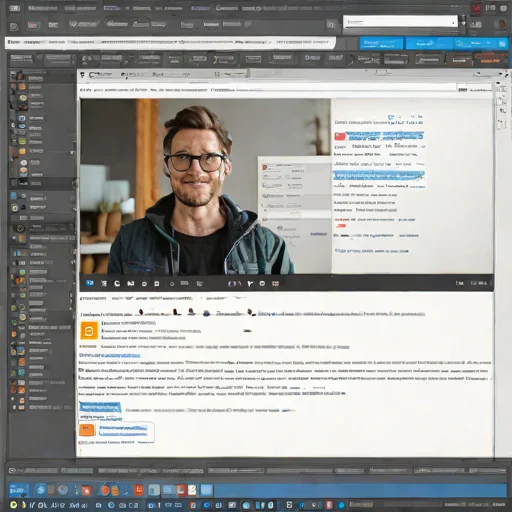Click the red notification icon in the top bar

(x=476, y=8)
